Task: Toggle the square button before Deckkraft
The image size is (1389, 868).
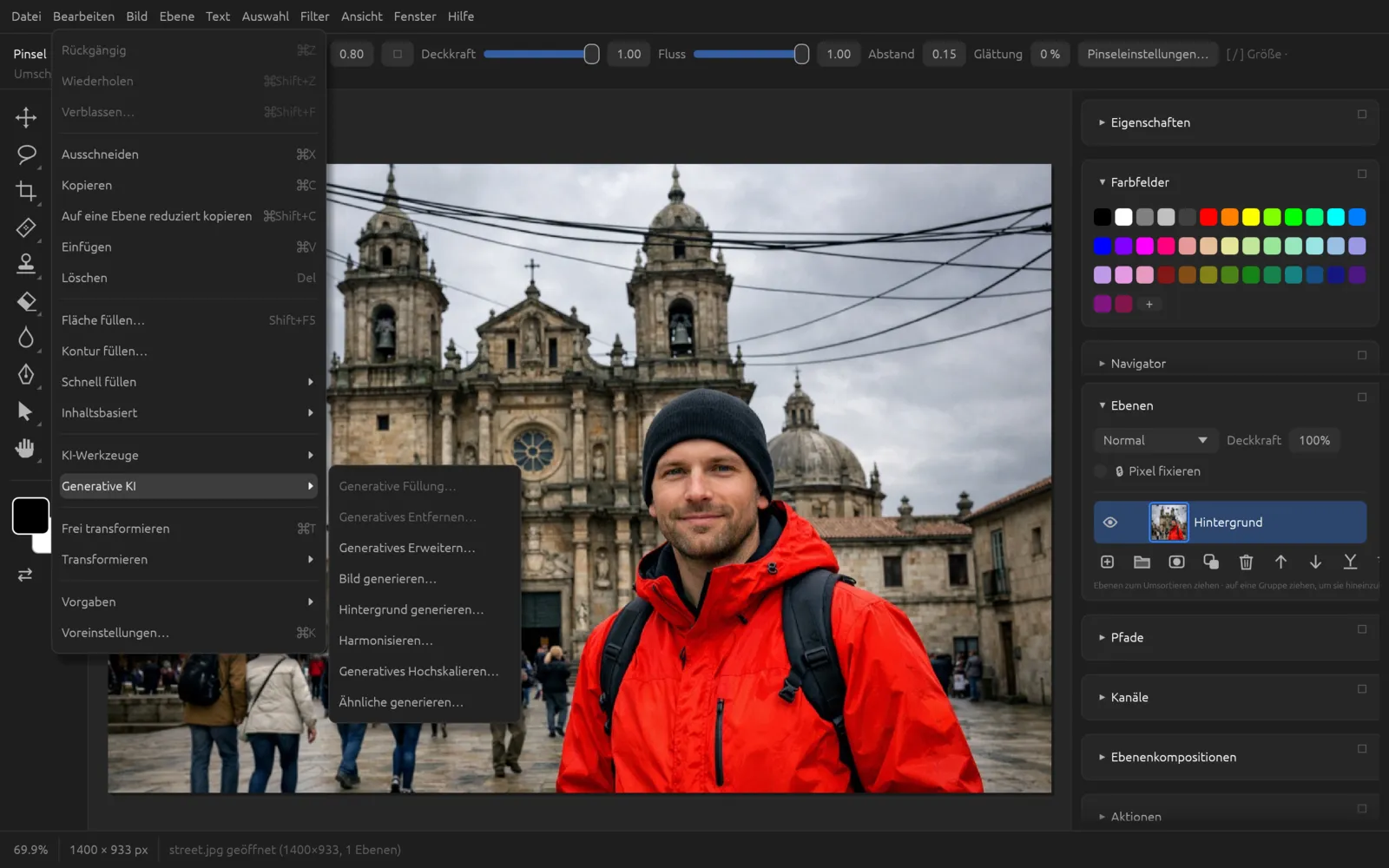Action: click(397, 54)
